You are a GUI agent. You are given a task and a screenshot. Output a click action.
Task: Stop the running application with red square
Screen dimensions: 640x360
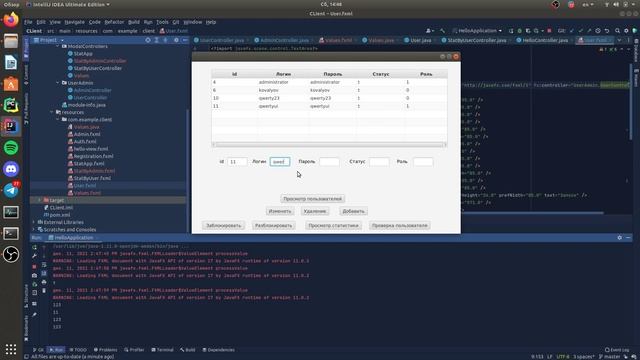[x=549, y=31]
